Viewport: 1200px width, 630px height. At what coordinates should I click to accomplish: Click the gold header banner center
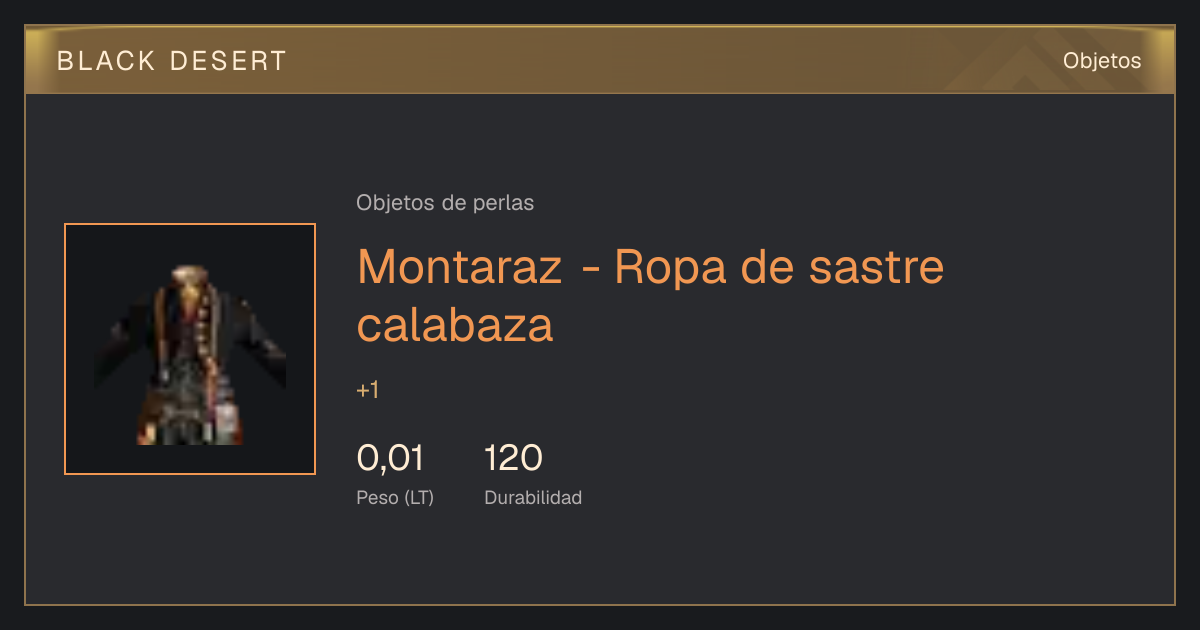pos(600,60)
